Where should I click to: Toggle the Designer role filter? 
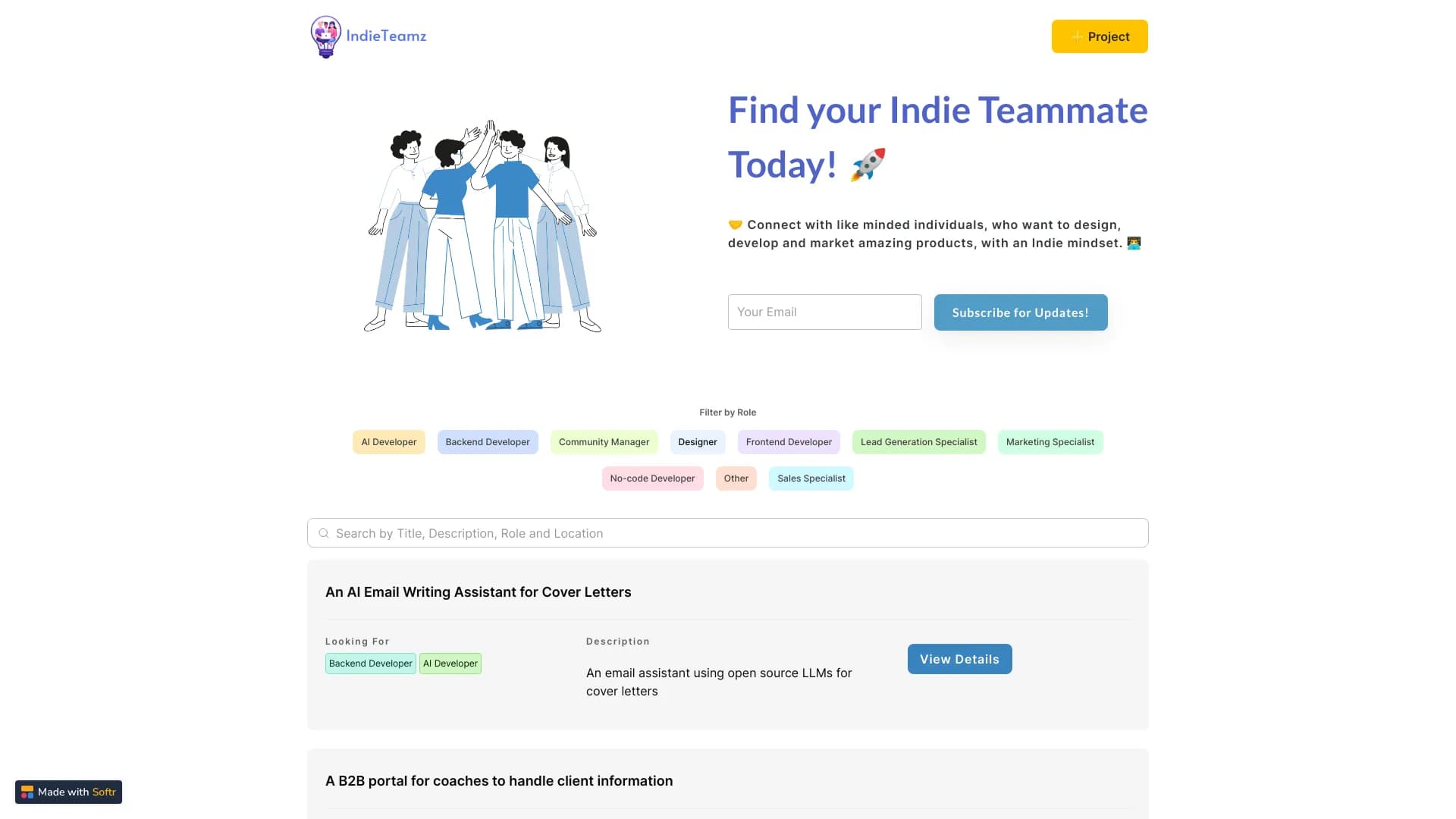697,441
